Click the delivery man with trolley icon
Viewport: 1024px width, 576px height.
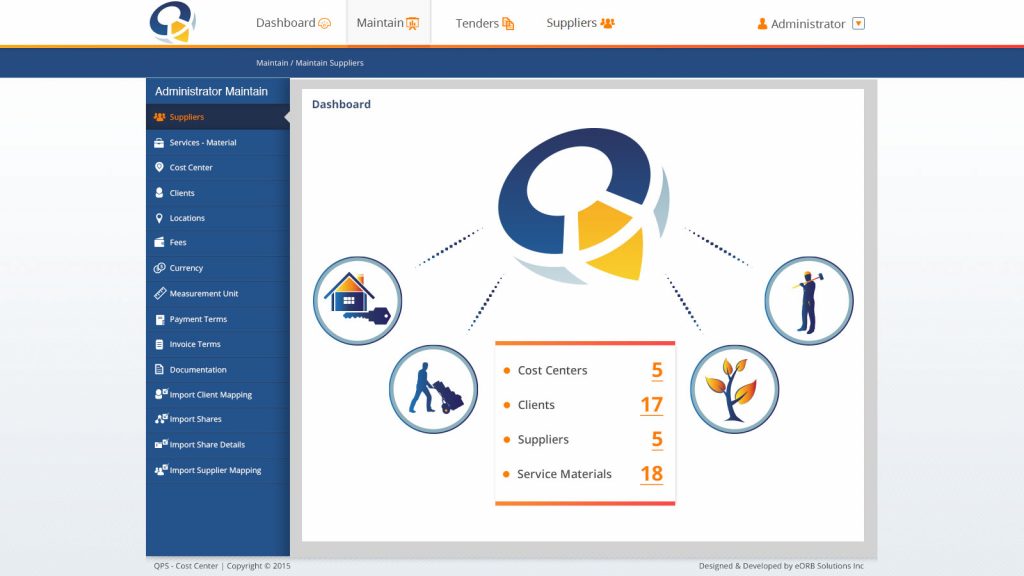433,389
